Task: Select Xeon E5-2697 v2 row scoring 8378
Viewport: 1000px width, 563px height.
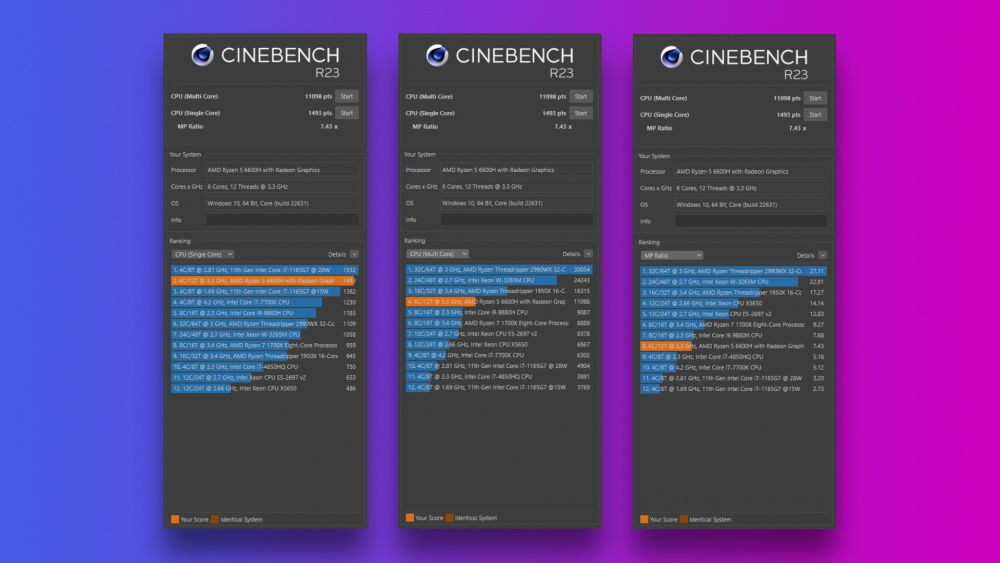Action: [499, 333]
